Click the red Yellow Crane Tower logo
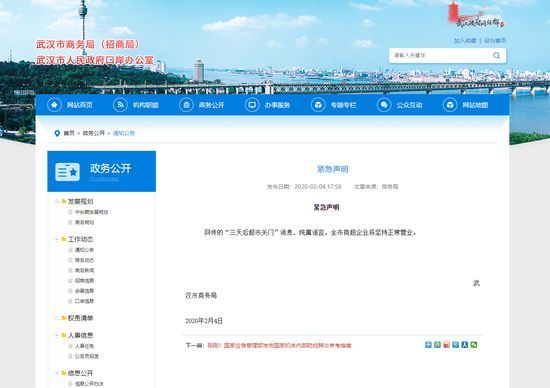Image resolution: width=550 pixels, height=388 pixels. (x=475, y=15)
